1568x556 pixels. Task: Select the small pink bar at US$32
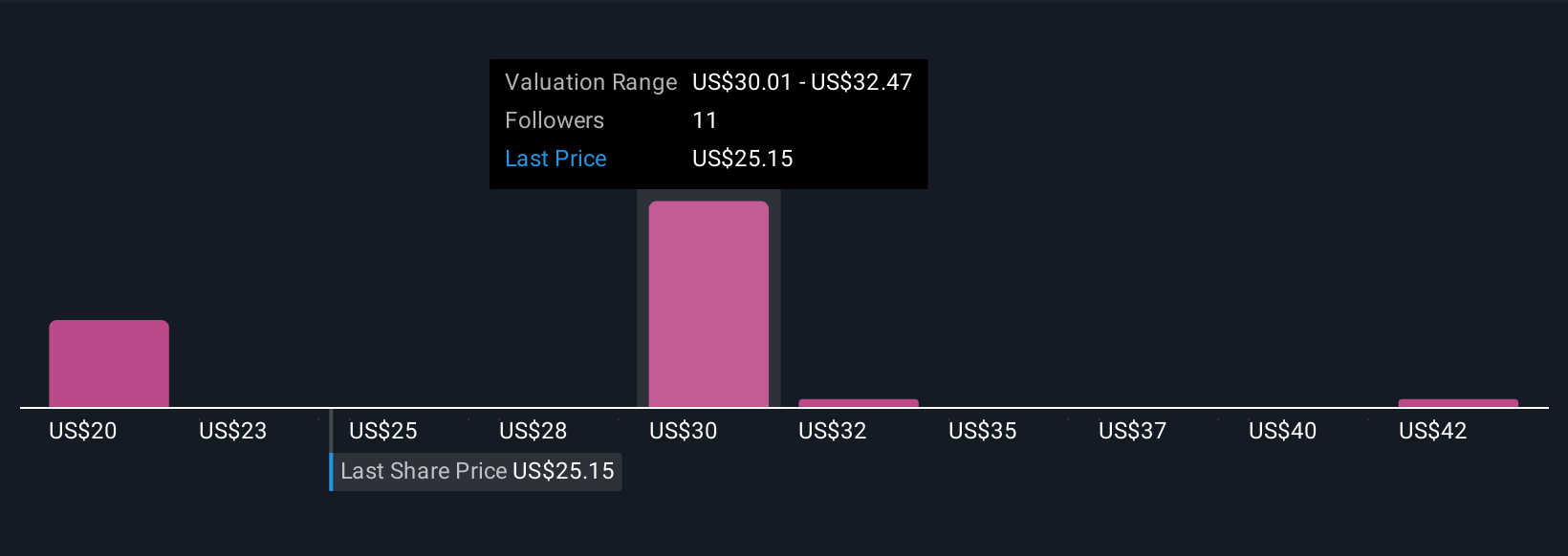click(859, 403)
